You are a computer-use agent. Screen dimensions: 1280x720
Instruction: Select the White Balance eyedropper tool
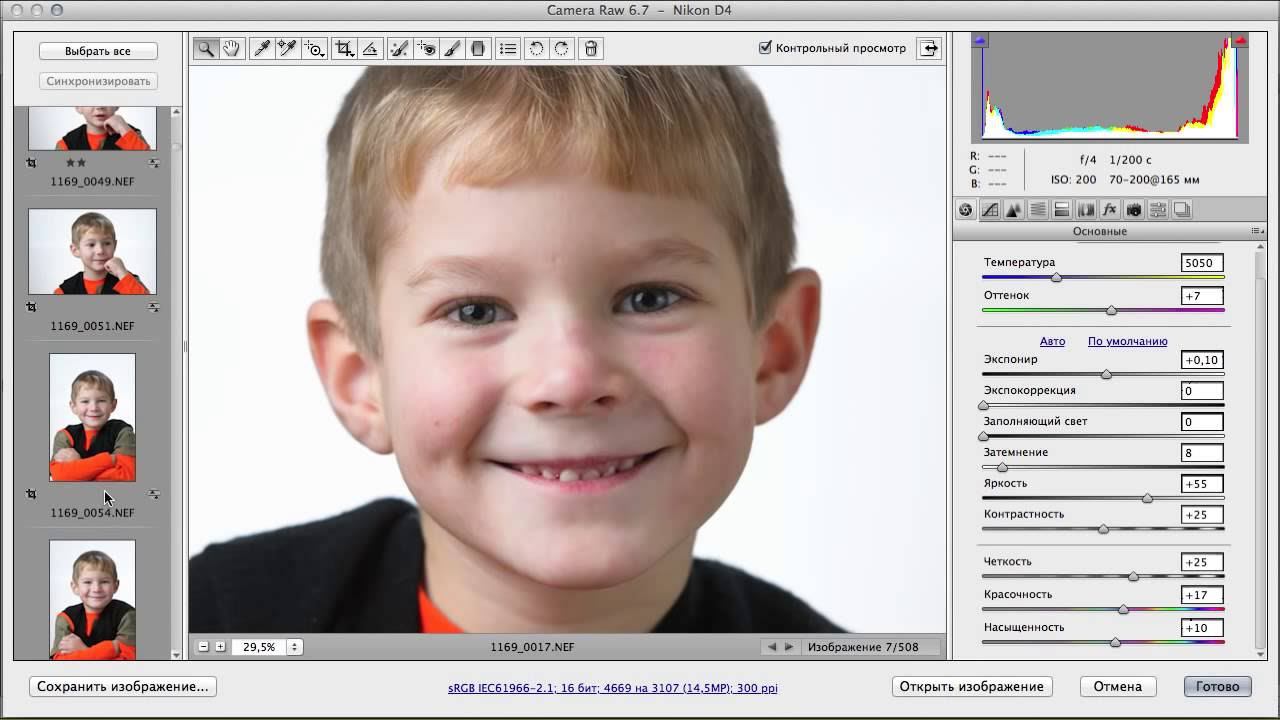pos(262,48)
